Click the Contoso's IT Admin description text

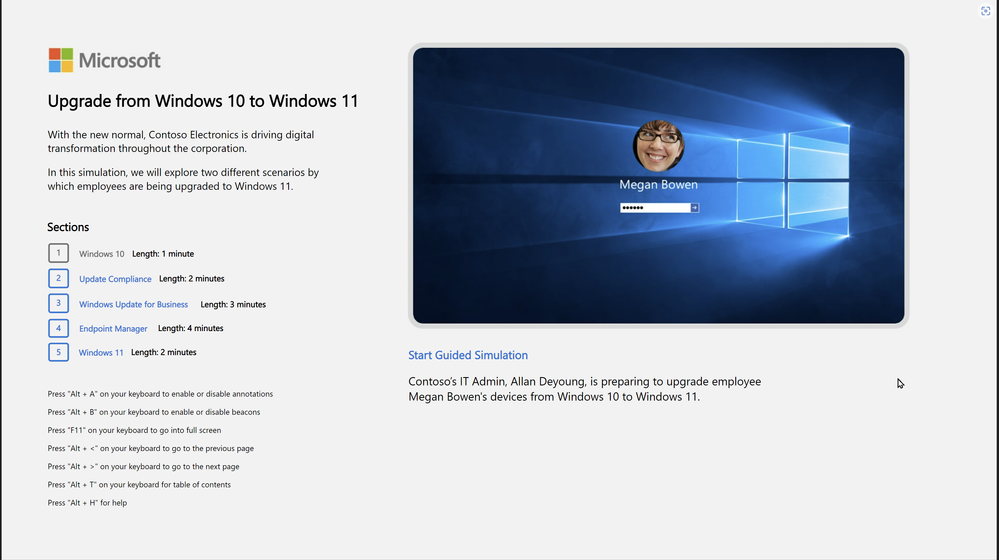click(584, 389)
